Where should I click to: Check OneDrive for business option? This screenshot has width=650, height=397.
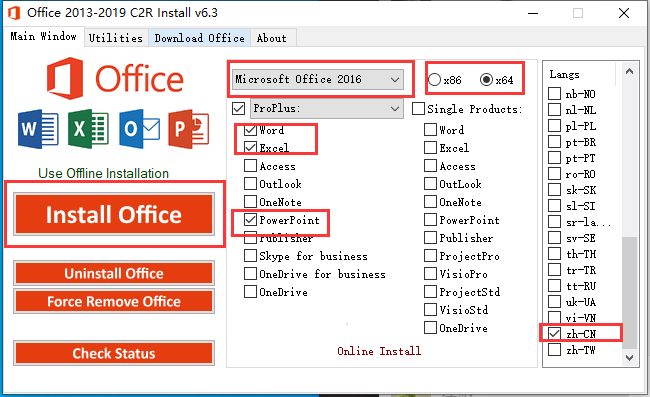250,274
